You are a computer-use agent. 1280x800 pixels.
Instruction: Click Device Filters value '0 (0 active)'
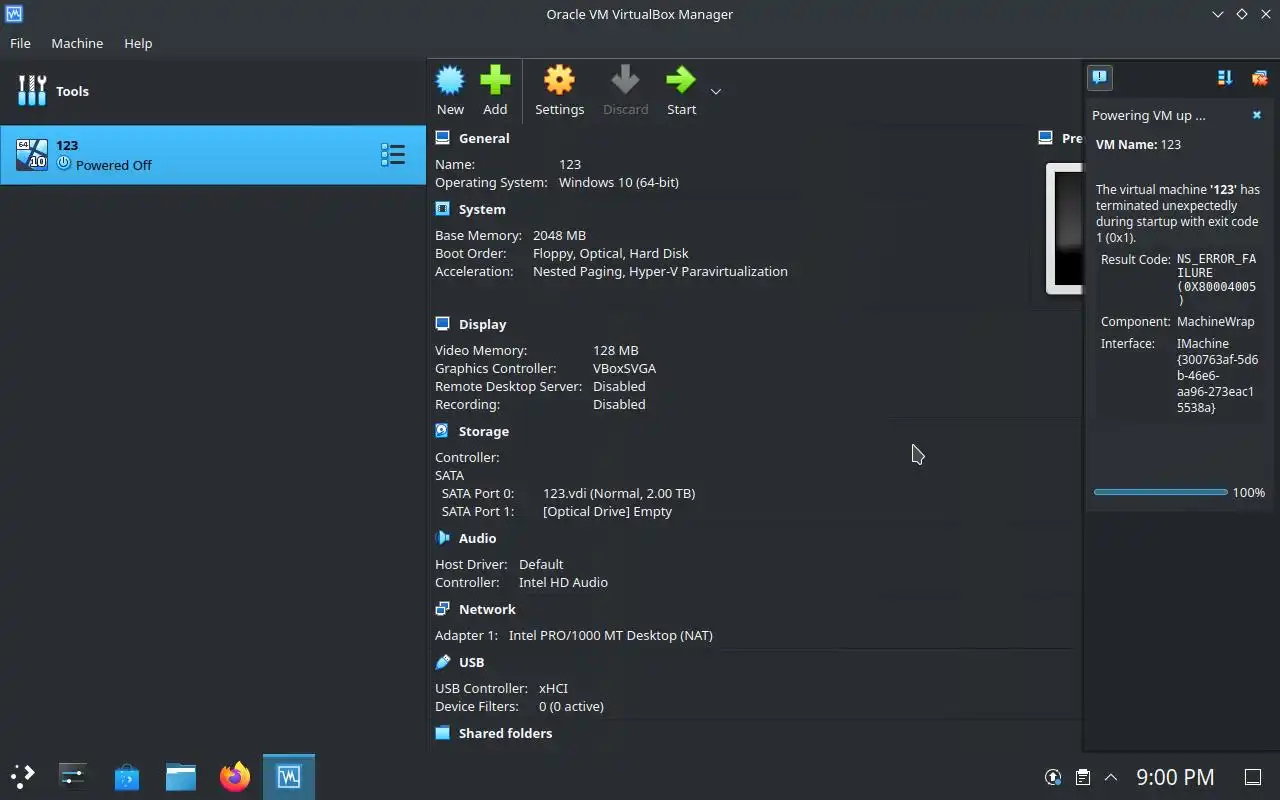(571, 706)
